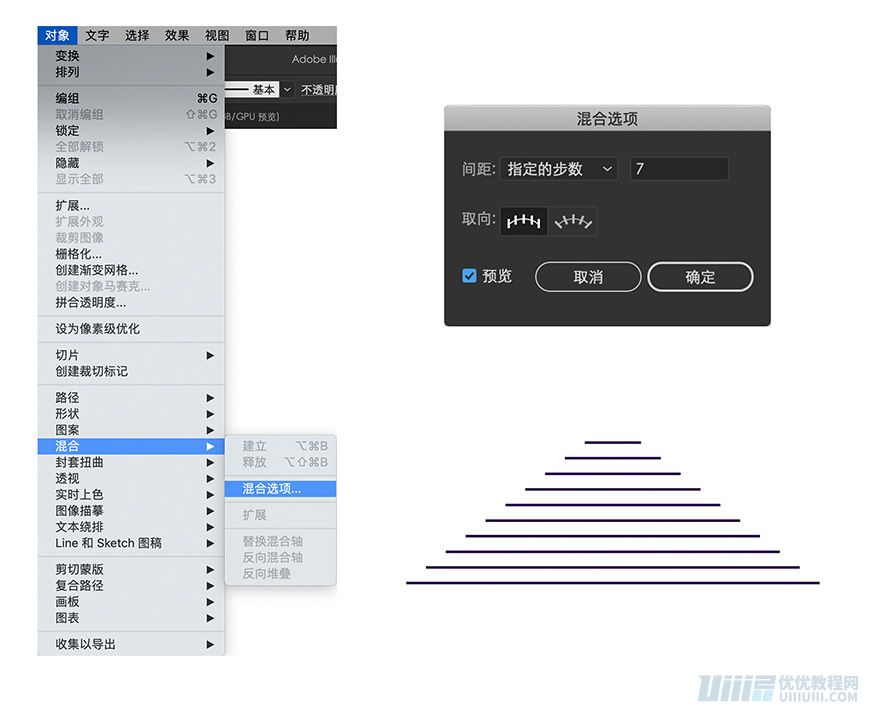The height and width of the screenshot is (712, 870).
Task: Expand the 形状 submenu
Action: (x=131, y=413)
